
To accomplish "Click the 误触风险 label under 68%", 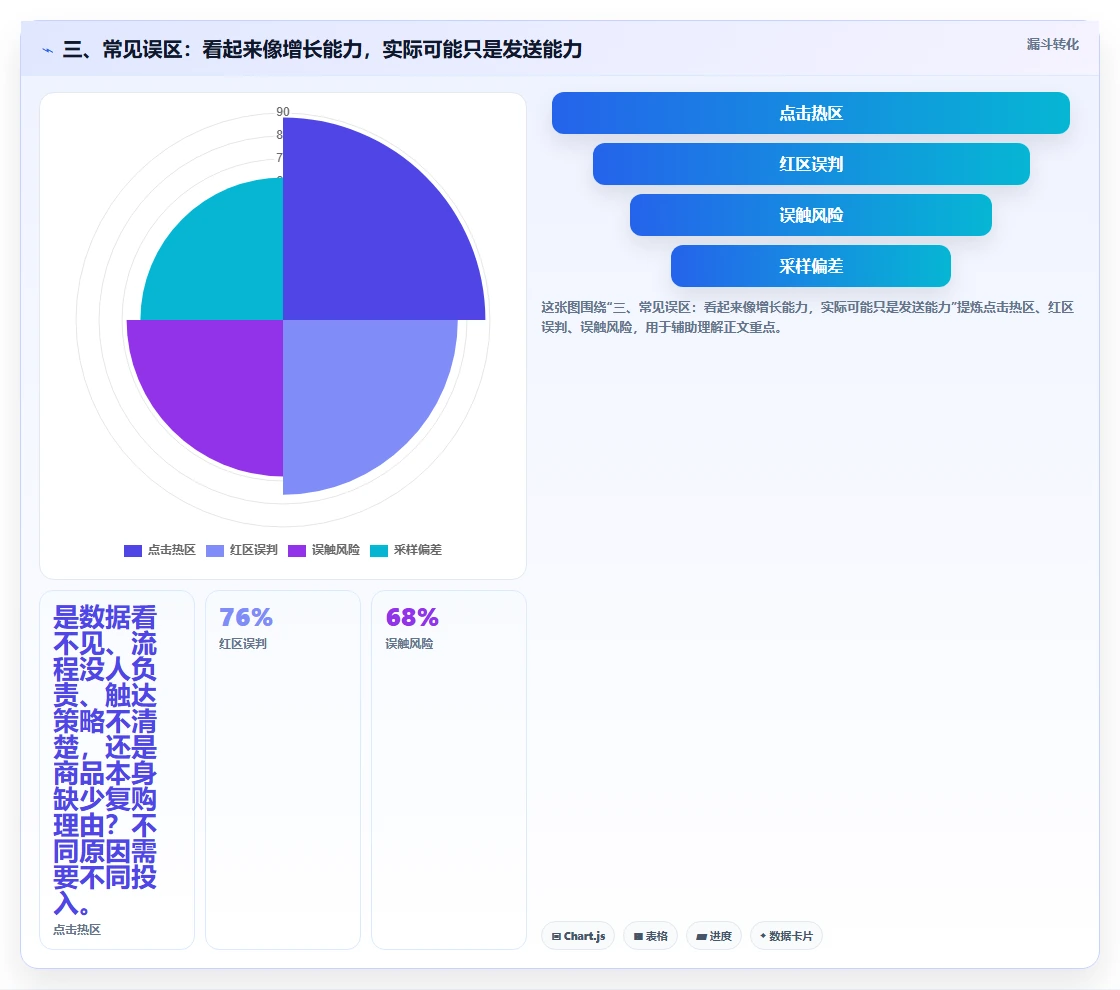I will tap(409, 644).
